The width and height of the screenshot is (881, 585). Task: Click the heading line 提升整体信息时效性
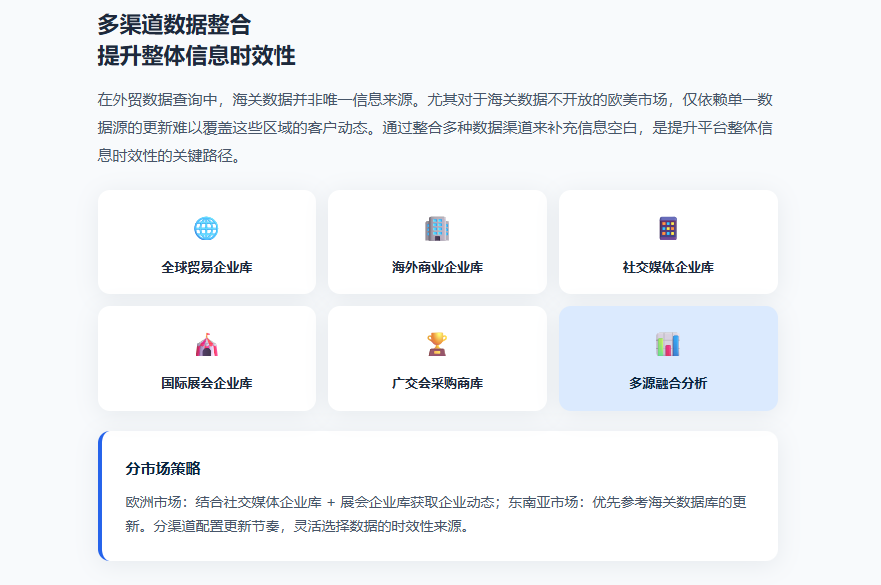click(196, 56)
